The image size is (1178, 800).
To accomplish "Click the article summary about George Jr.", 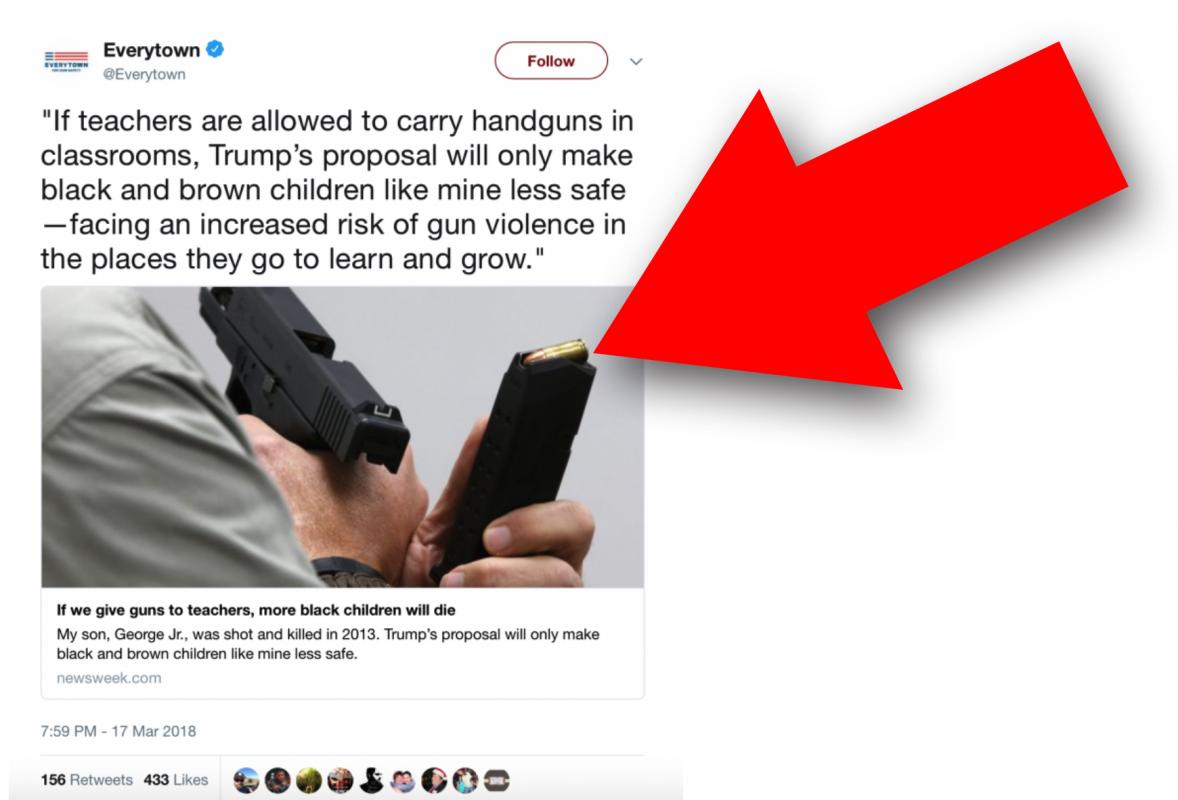I will point(328,644).
